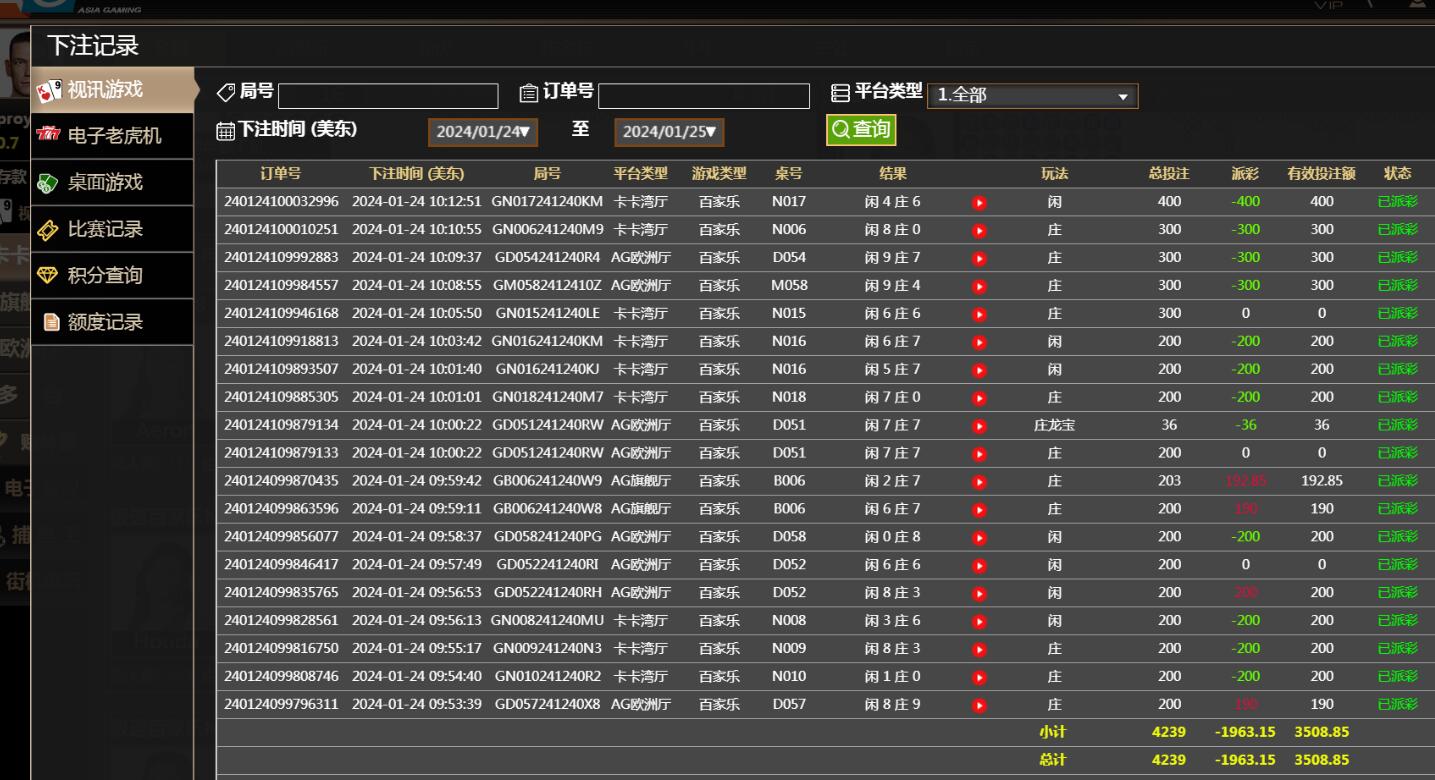Open start date picker 2024/01/24
This screenshot has height=780, width=1435.
click(x=483, y=132)
